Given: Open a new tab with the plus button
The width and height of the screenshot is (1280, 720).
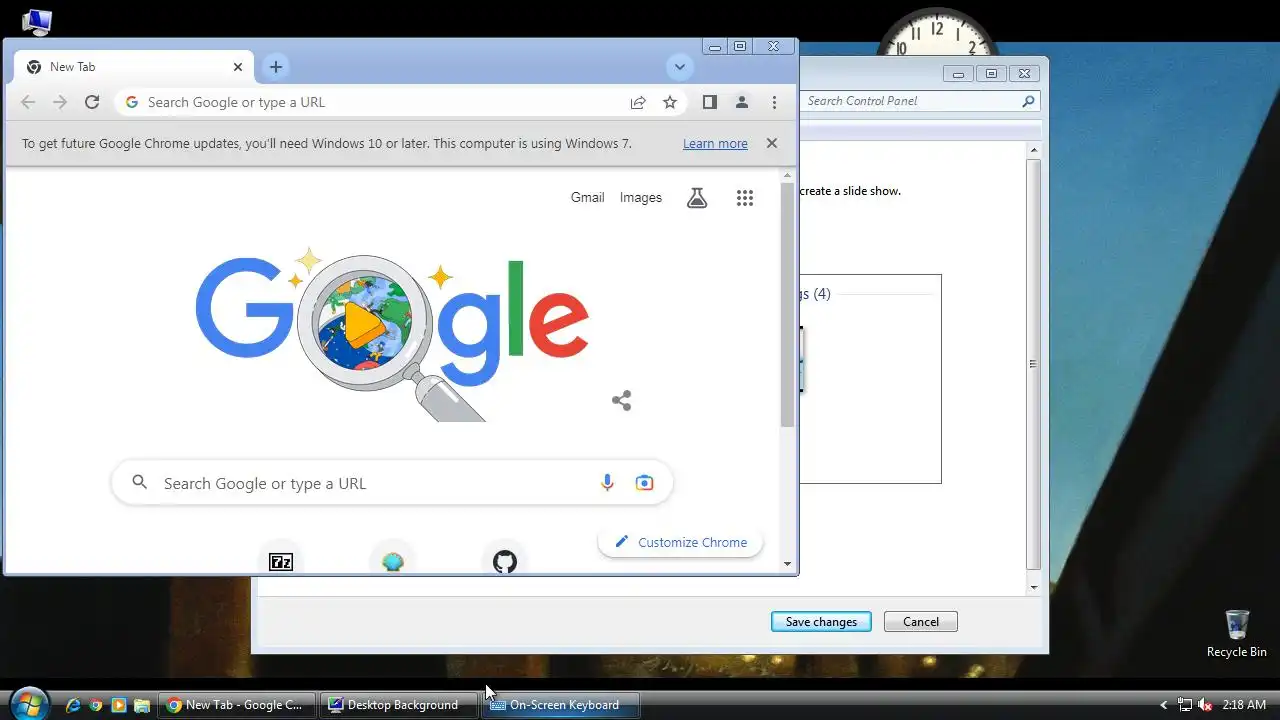Looking at the screenshot, I should (x=276, y=67).
